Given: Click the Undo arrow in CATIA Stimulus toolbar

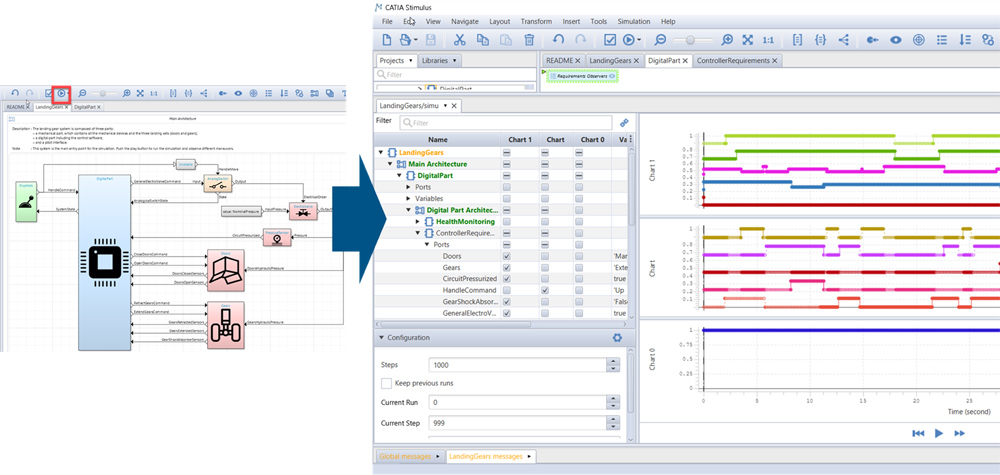Looking at the screenshot, I should (x=559, y=40).
